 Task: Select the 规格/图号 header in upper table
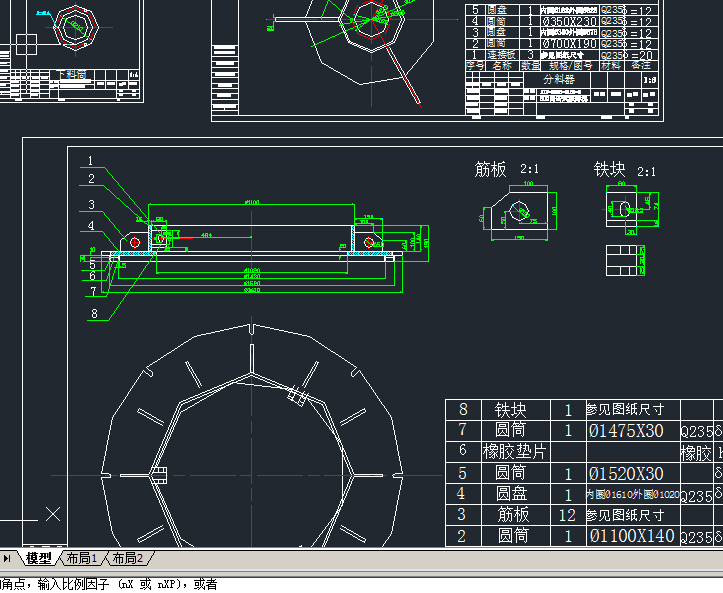click(570, 65)
